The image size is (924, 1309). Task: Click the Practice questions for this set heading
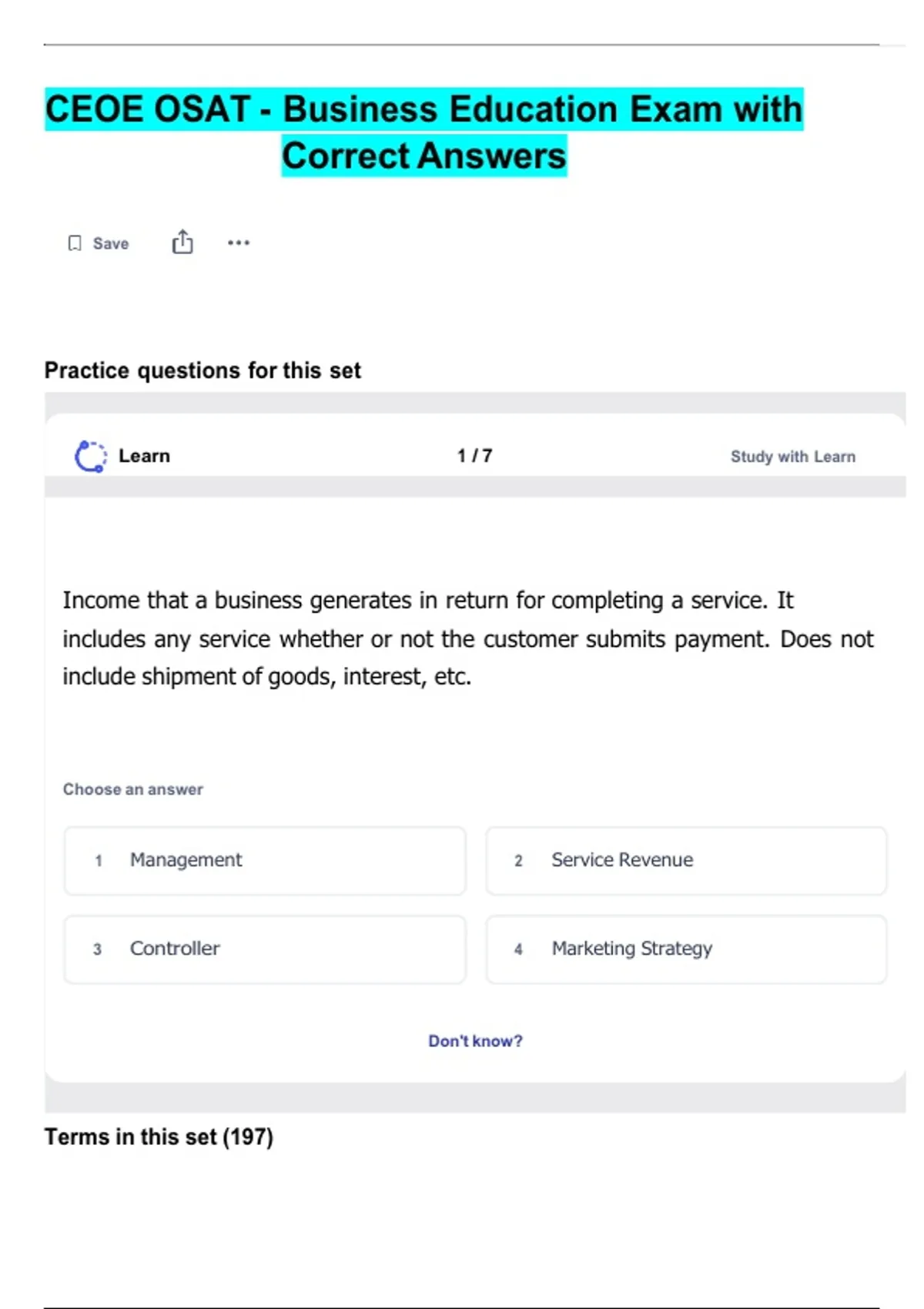tap(203, 370)
